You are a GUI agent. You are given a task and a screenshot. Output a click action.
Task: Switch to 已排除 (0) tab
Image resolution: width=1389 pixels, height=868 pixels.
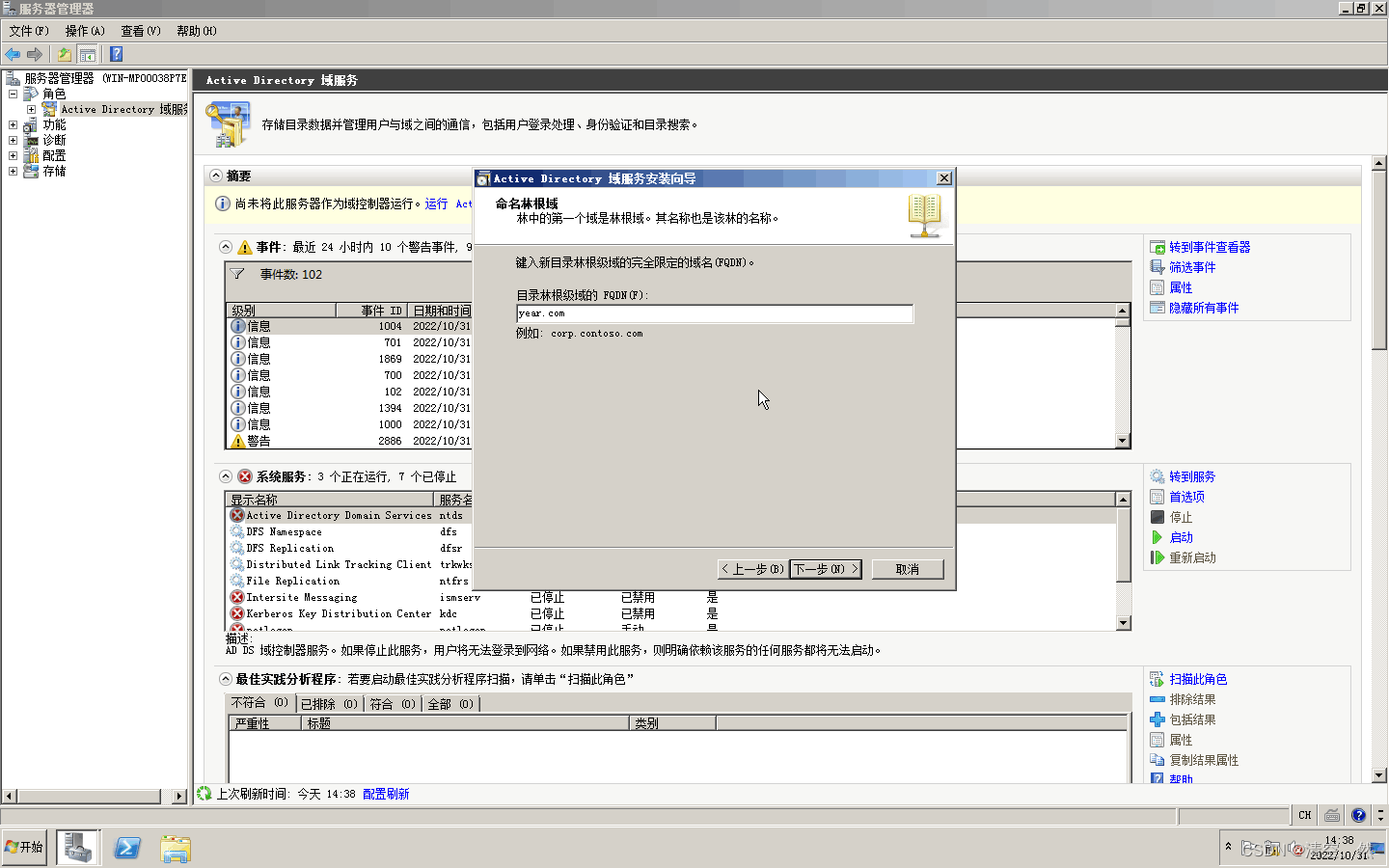[329, 704]
